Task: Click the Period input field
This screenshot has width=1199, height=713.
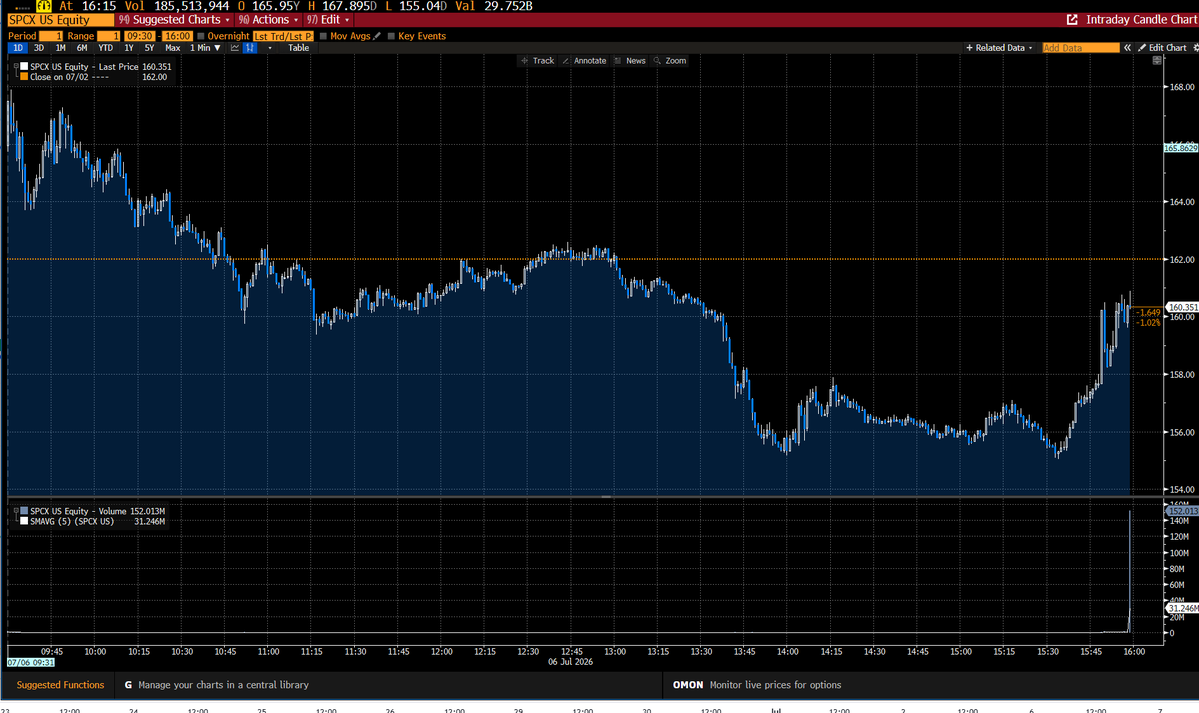Action: point(51,36)
